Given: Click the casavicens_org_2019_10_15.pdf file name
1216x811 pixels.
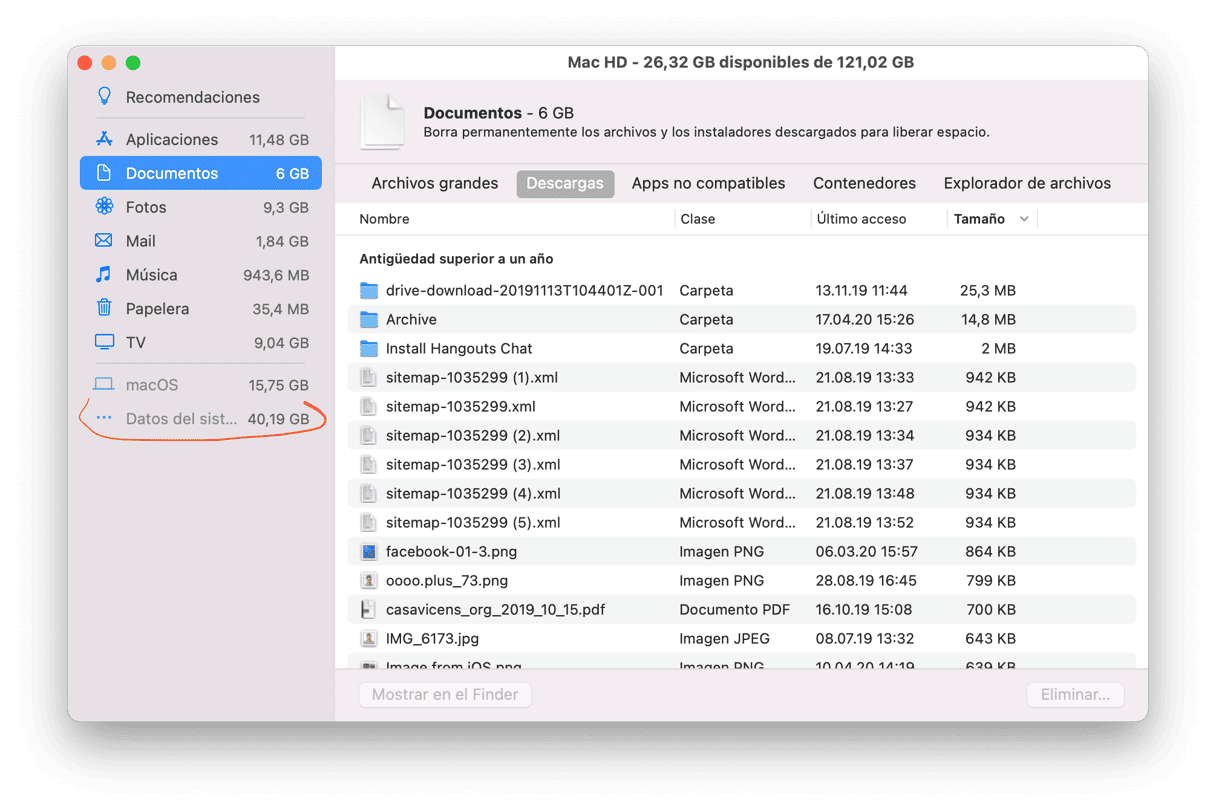Looking at the screenshot, I should point(495,610).
